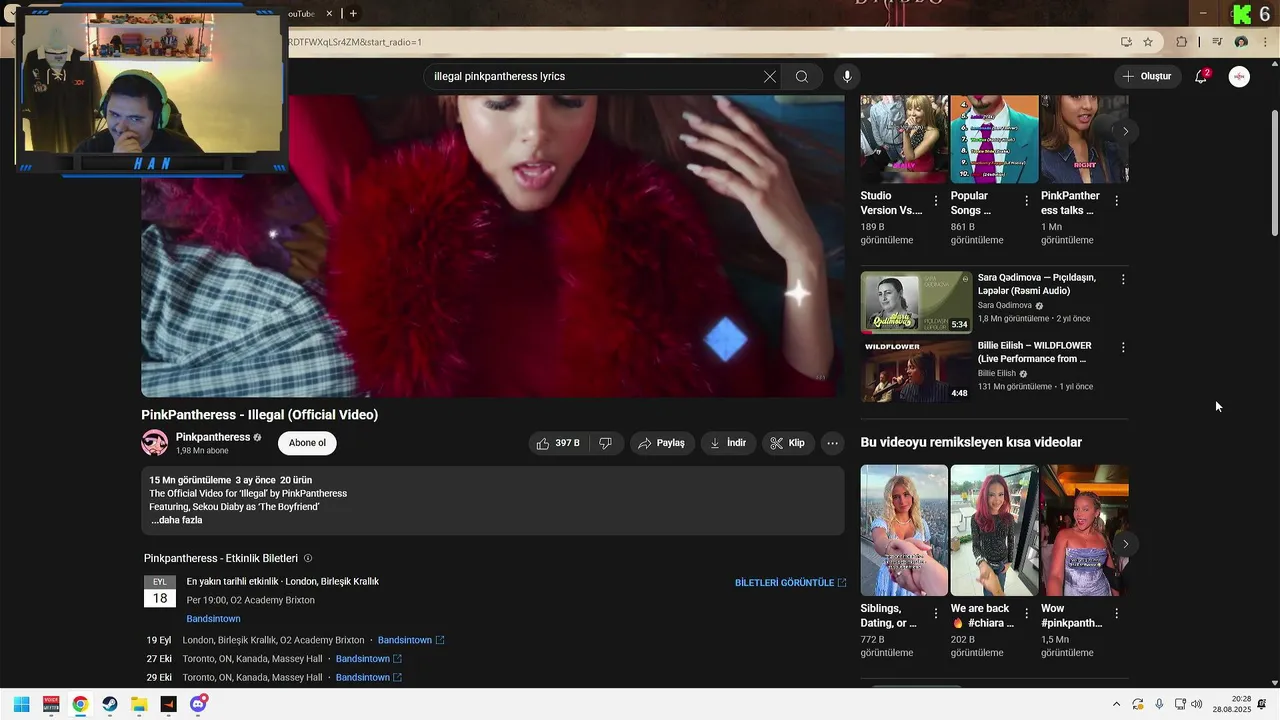Open a new browser tab
The image size is (1280, 720).
coord(353,13)
